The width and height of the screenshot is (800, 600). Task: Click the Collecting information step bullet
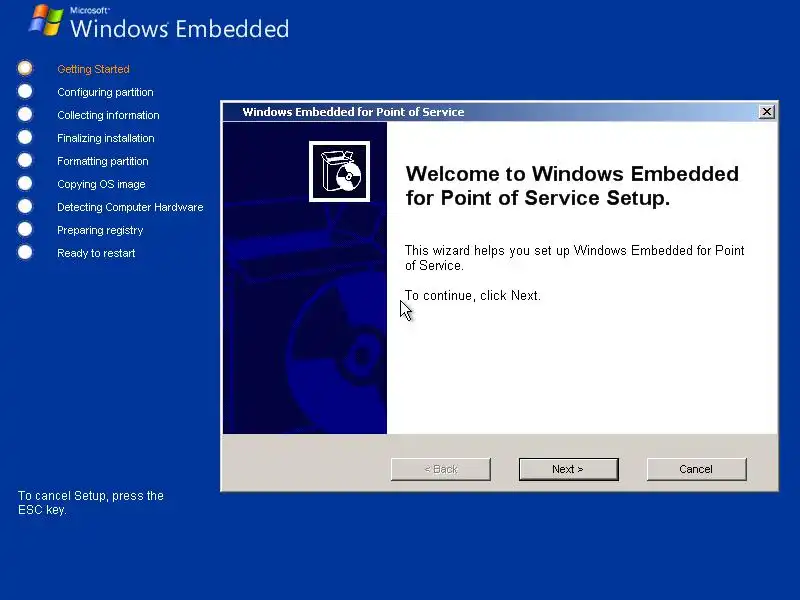25,114
